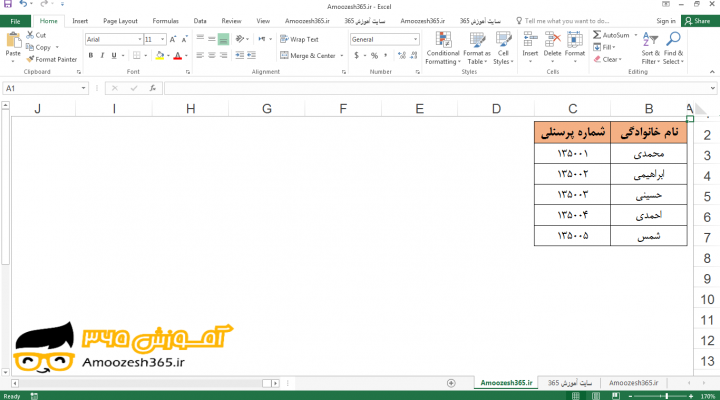Decrease decimal places
This screenshot has height=400, width=720.
point(414,56)
